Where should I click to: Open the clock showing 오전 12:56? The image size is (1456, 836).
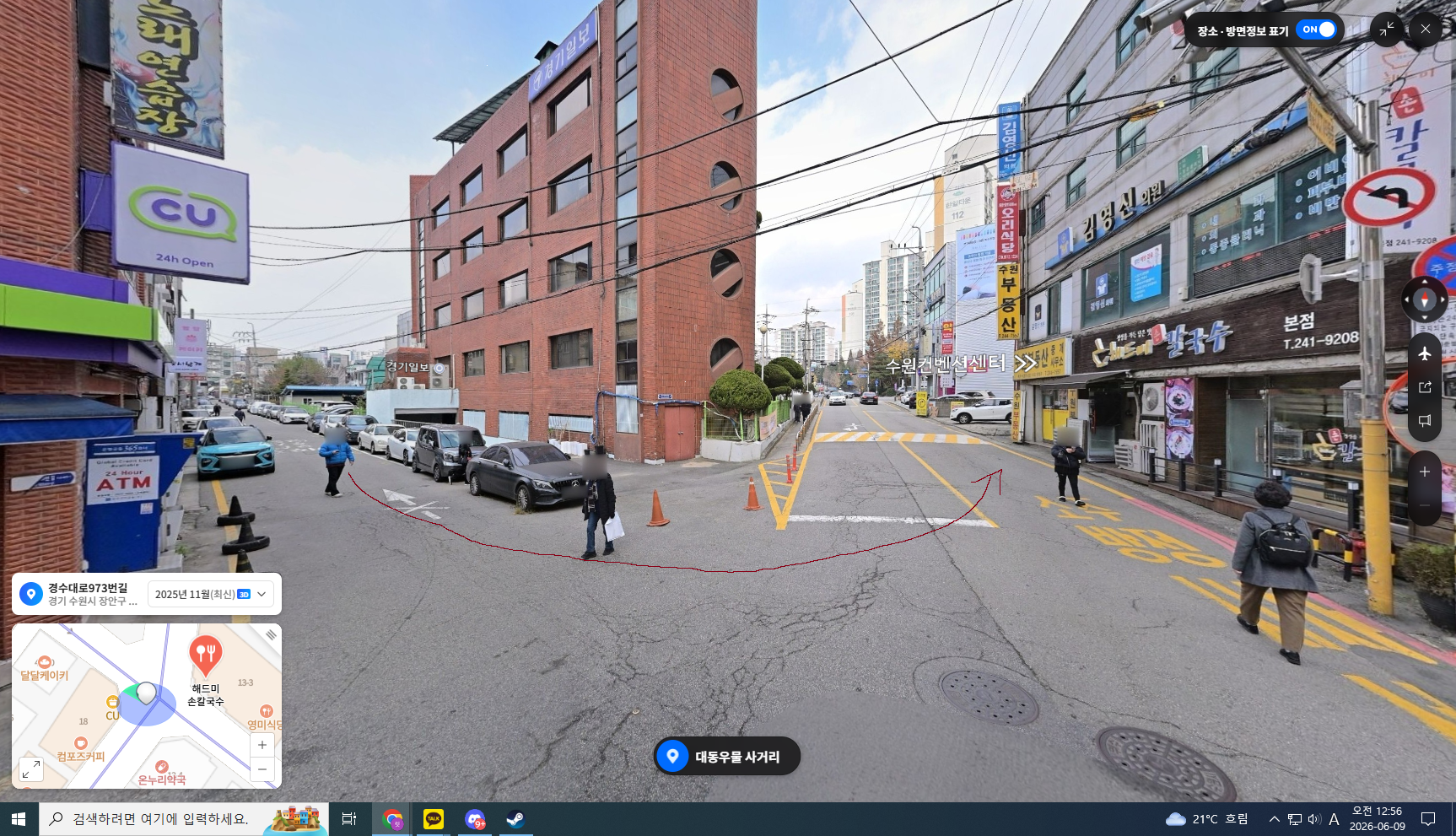click(x=1378, y=819)
